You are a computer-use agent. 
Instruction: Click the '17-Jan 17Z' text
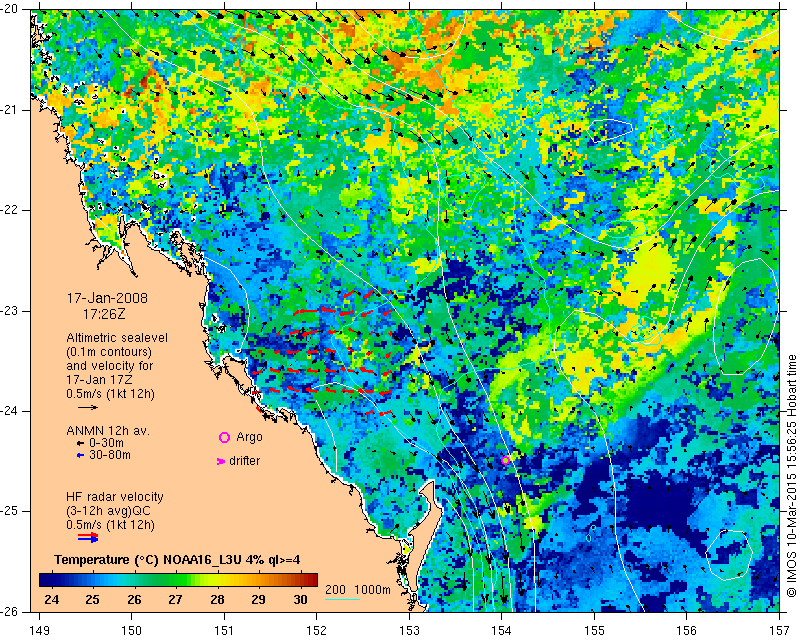(101, 380)
